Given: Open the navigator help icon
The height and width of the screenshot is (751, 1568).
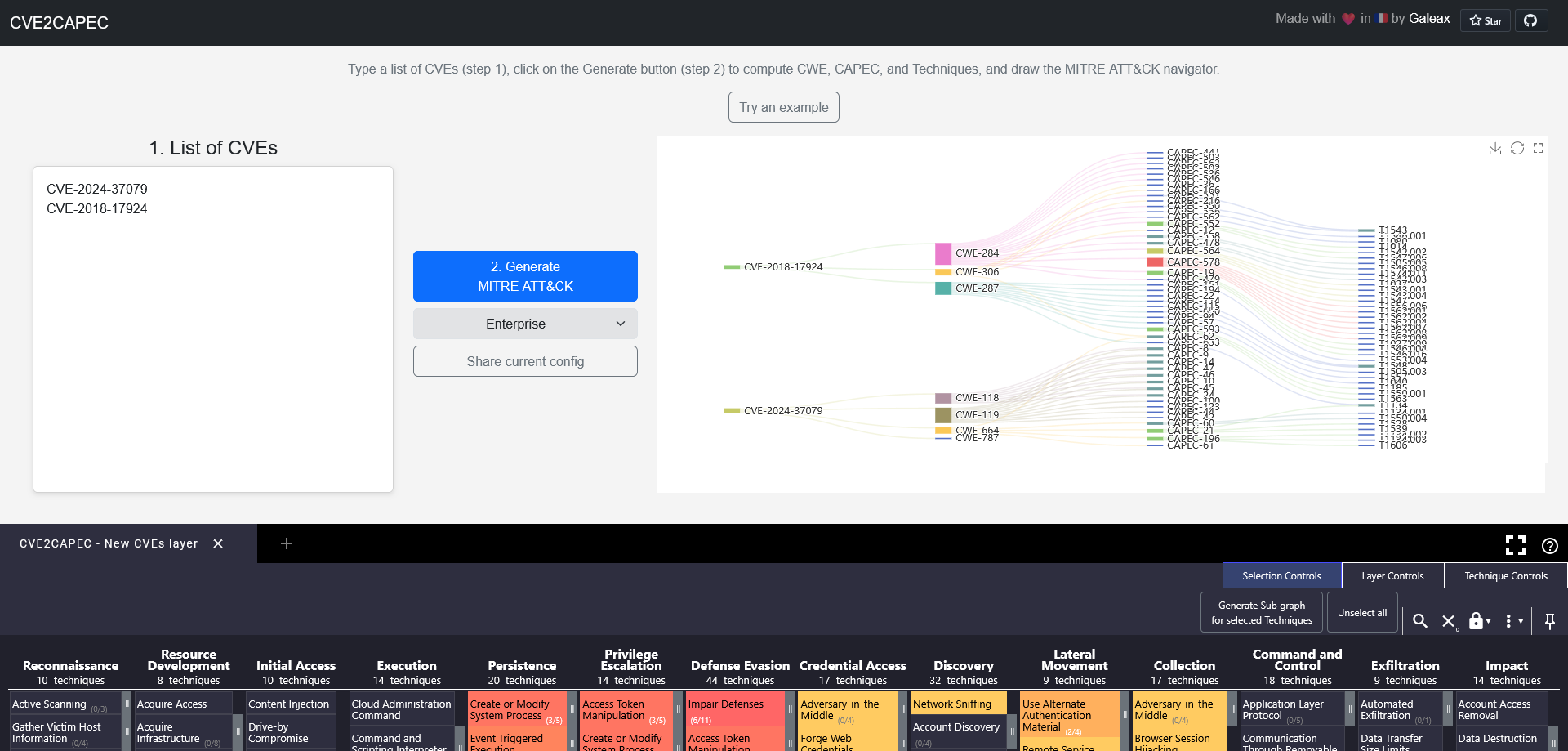Looking at the screenshot, I should 1550,546.
